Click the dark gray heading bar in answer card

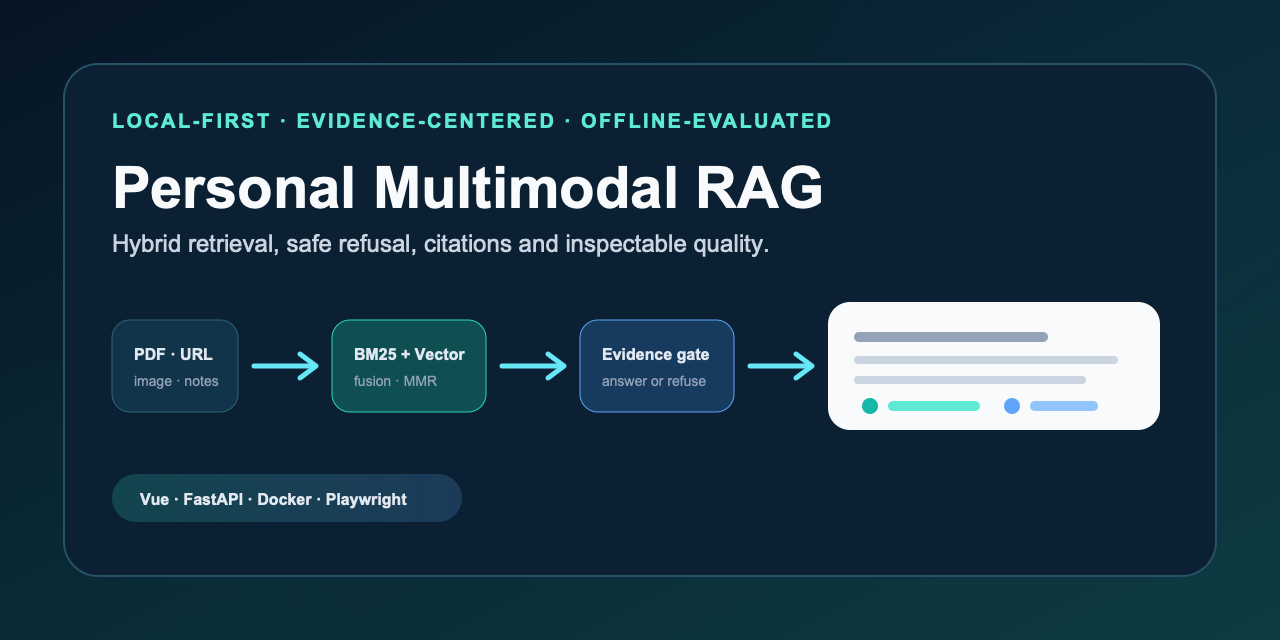[951, 337]
